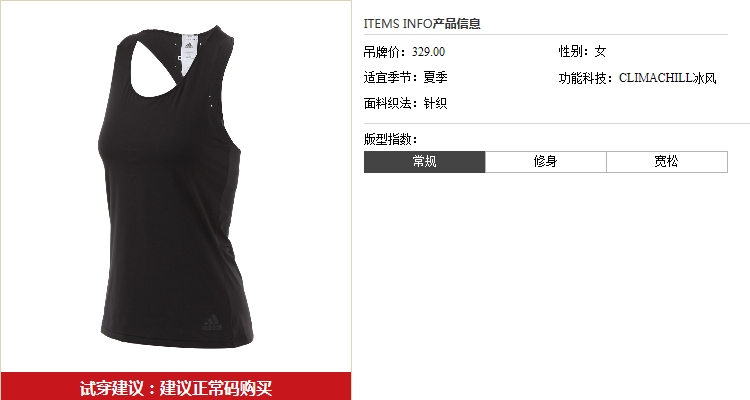This screenshot has width=750, height=400.
Task: Click the black tank top product image
Action: 176,187
